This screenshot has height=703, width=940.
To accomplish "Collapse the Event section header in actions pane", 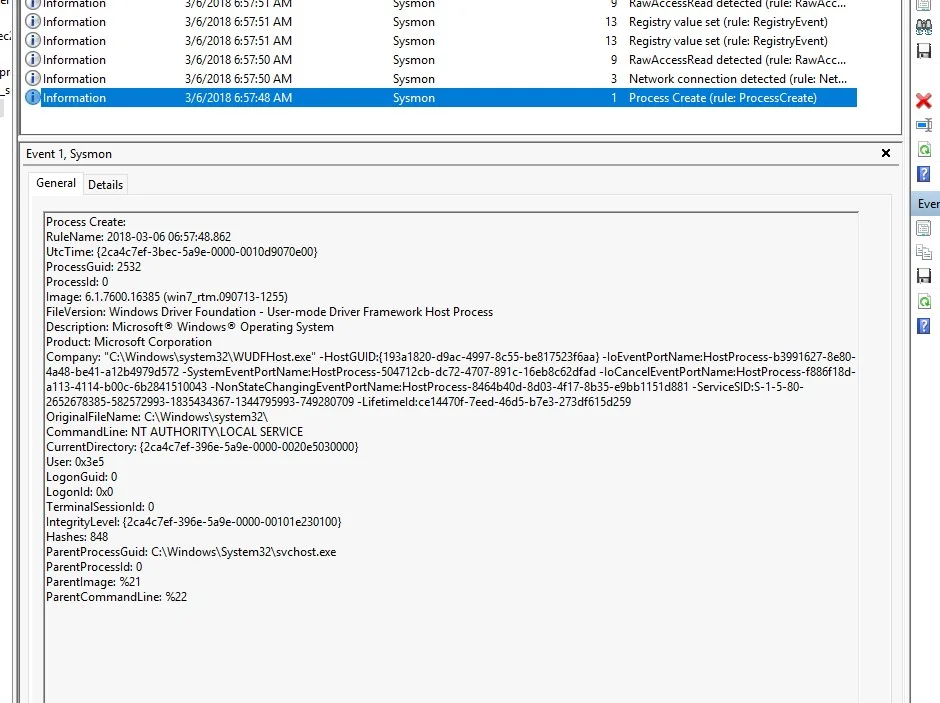I will pos(928,204).
